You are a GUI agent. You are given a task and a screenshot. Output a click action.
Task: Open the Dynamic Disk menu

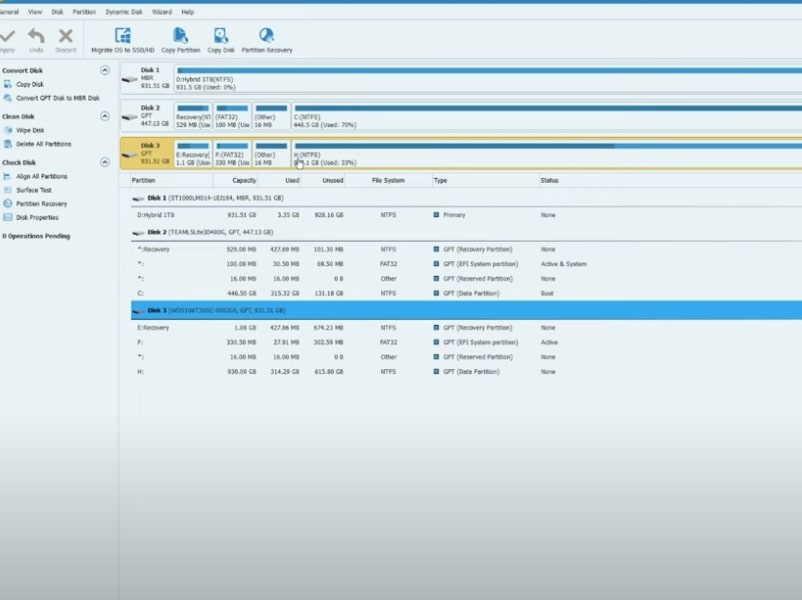(x=123, y=12)
